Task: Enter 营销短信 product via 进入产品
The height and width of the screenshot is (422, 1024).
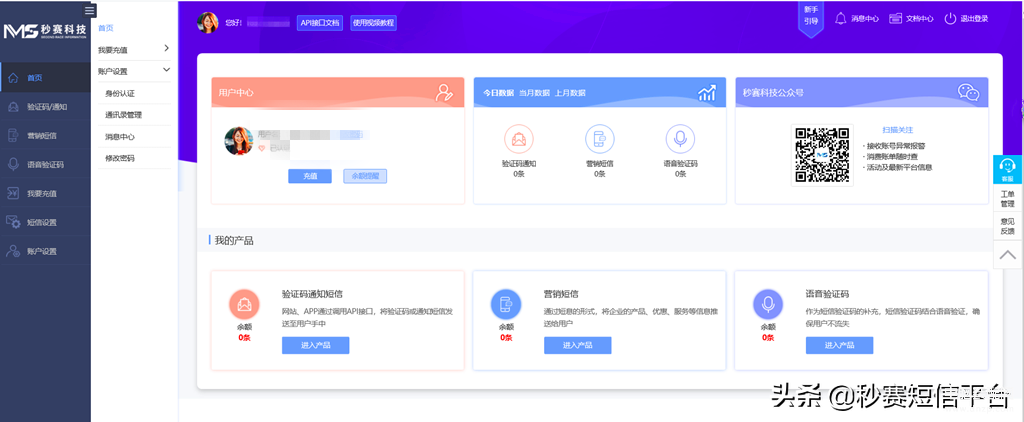Action: (577, 345)
